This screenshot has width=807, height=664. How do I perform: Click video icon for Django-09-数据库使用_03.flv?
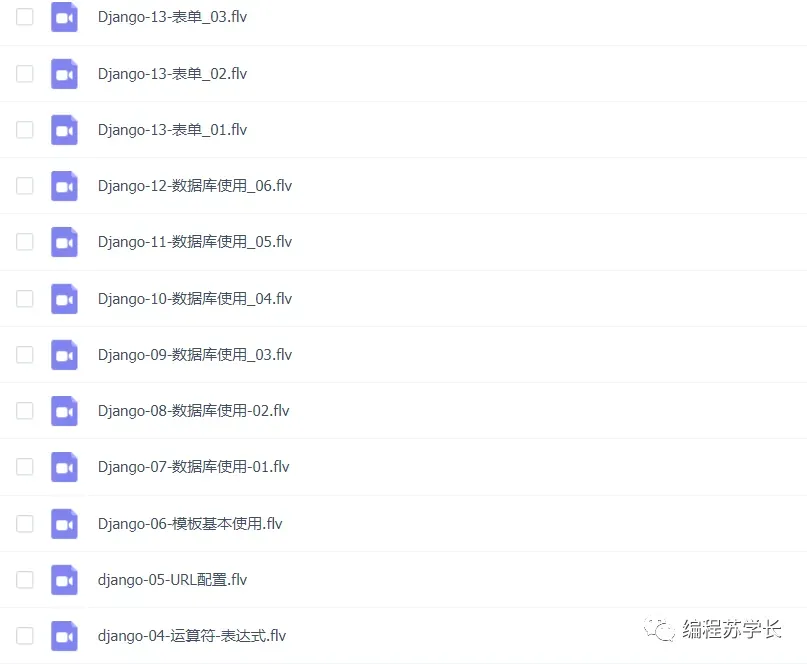click(x=64, y=355)
